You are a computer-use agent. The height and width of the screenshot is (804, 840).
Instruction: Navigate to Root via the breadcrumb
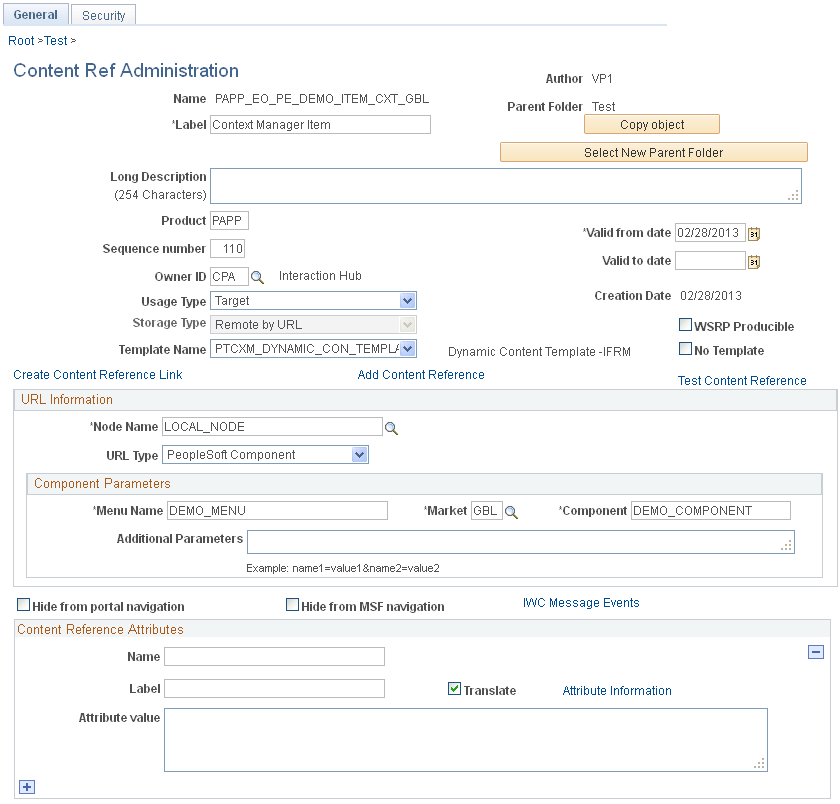coord(20,41)
